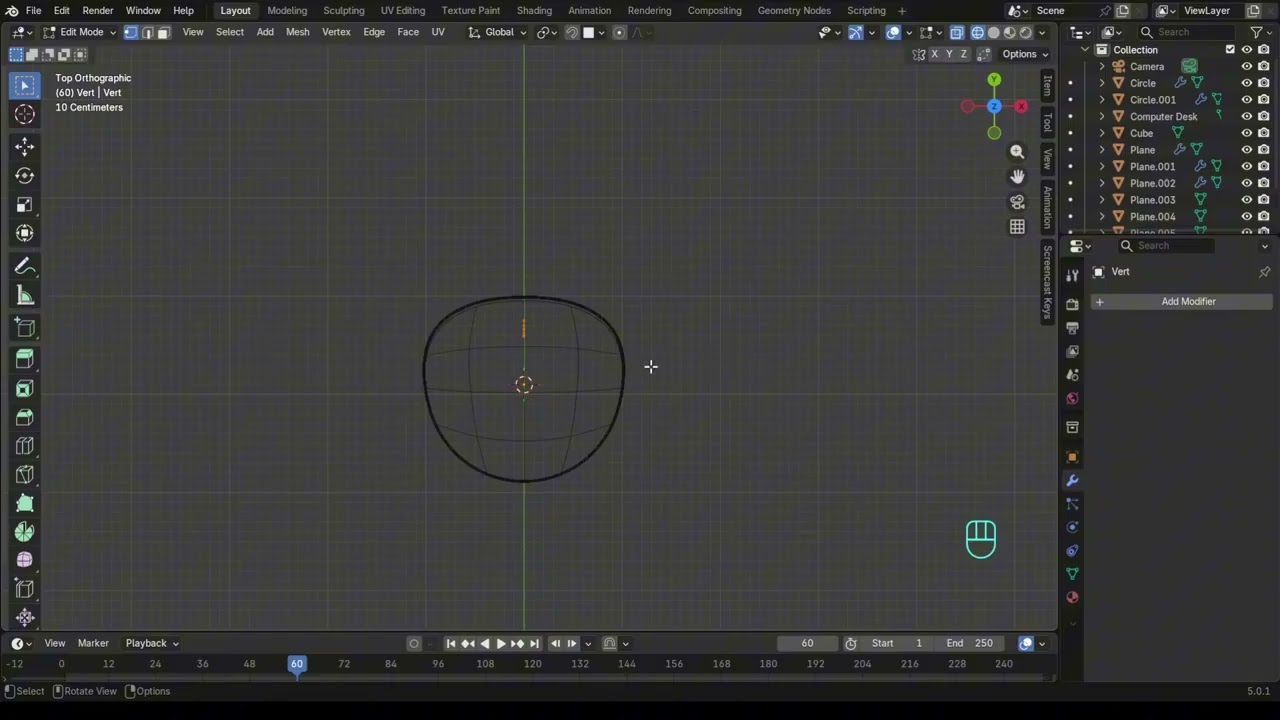Open Item sidebar tab
This screenshot has height=720, width=1280.
[x=1047, y=85]
